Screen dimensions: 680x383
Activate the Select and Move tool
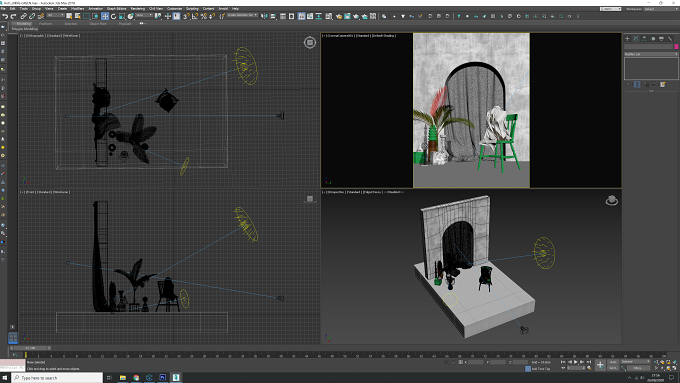coord(105,16)
